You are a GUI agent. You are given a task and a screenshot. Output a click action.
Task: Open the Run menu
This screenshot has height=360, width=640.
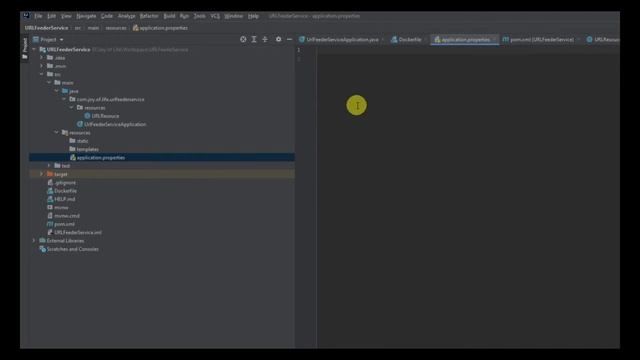[x=184, y=16]
